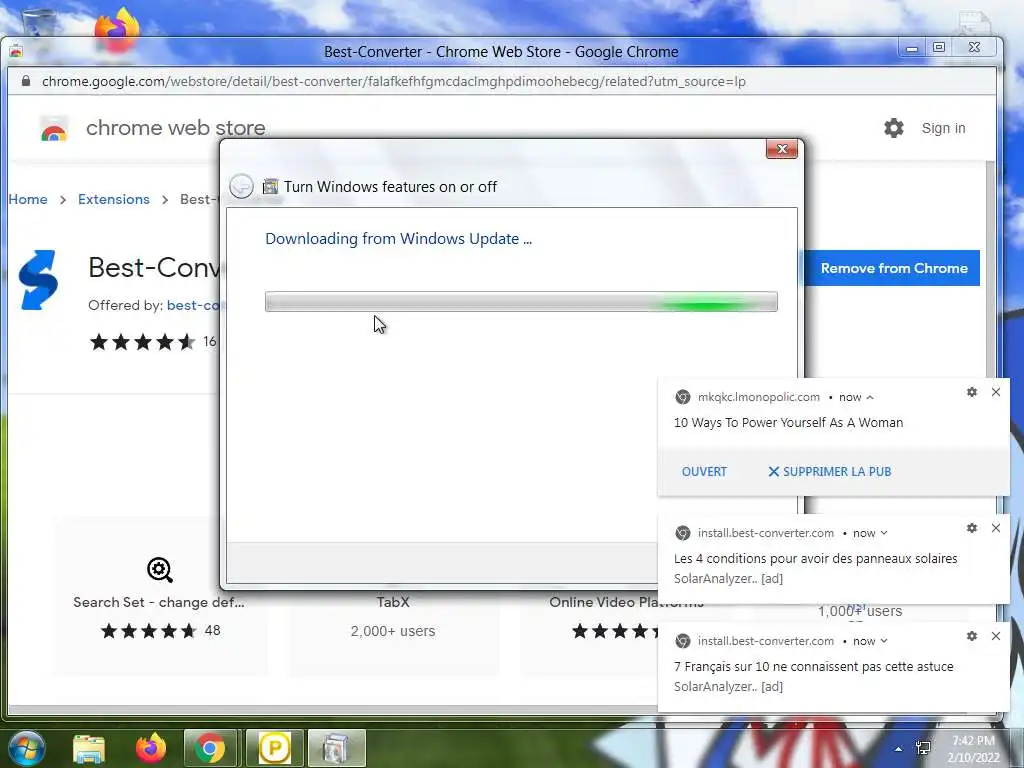The height and width of the screenshot is (768, 1024).
Task: Dismiss the panneaux solaires notification
Action: pos(996,528)
